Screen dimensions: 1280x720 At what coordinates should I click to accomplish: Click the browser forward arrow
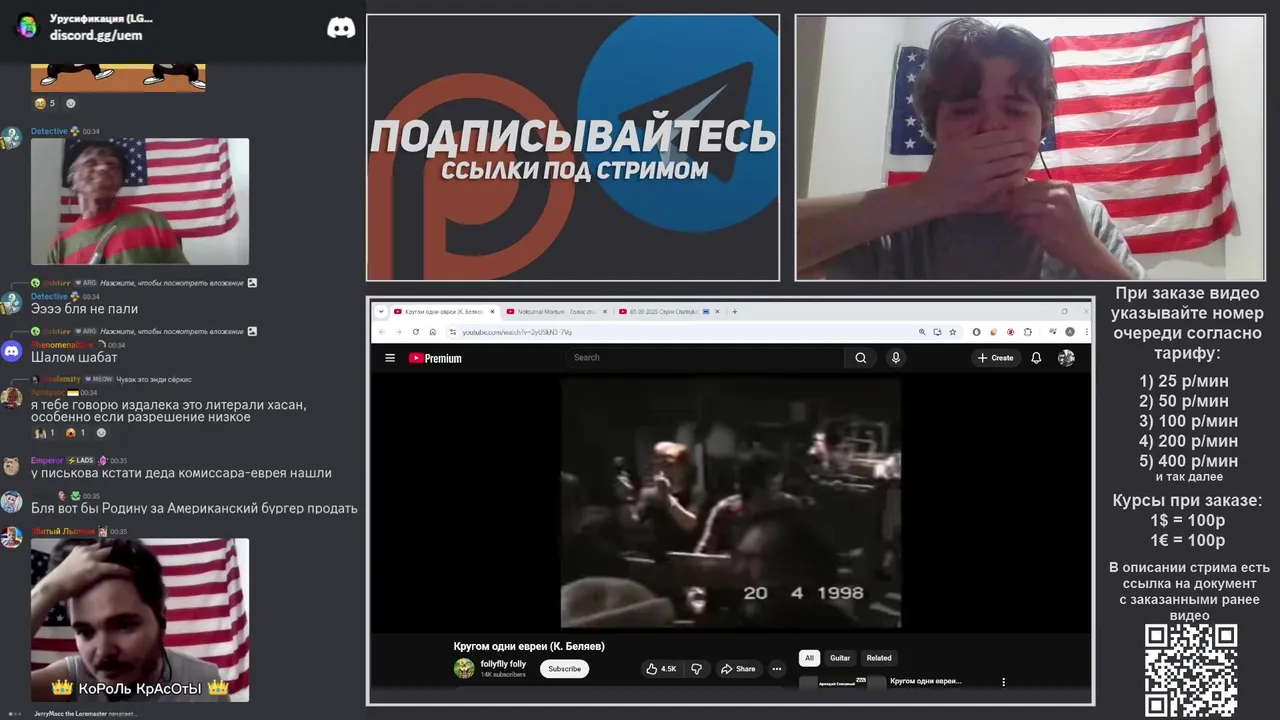399,332
